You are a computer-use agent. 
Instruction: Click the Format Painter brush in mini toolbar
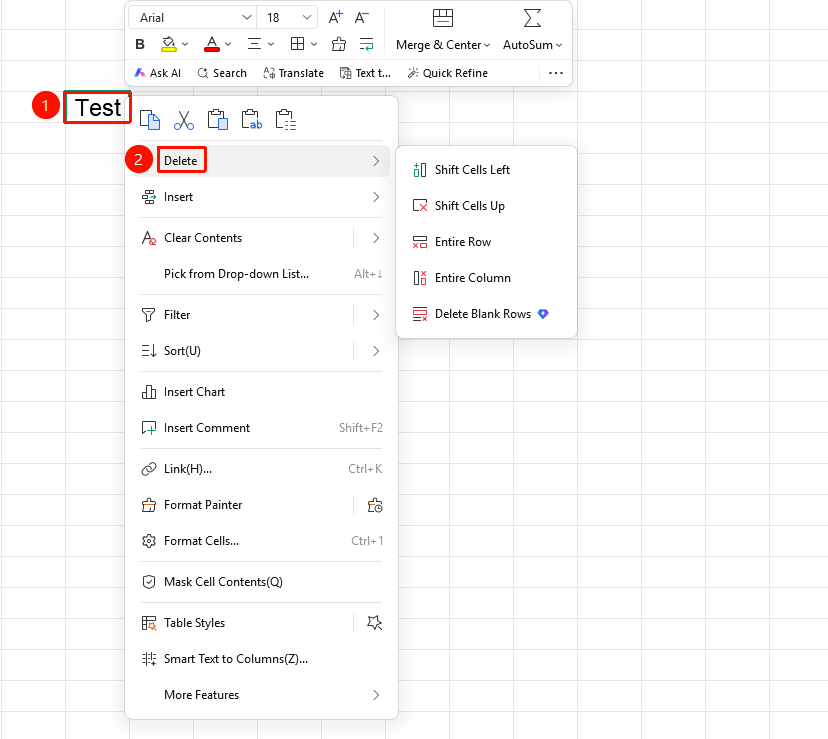338,44
